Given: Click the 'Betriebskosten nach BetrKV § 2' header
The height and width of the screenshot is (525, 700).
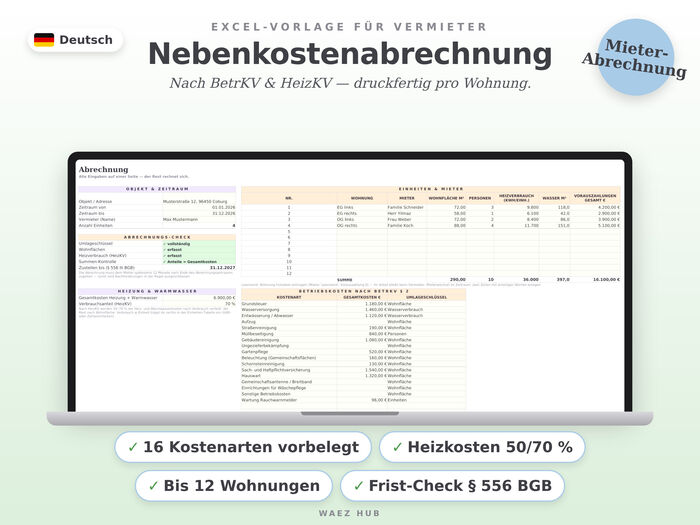Looking at the screenshot, I should [354, 291].
